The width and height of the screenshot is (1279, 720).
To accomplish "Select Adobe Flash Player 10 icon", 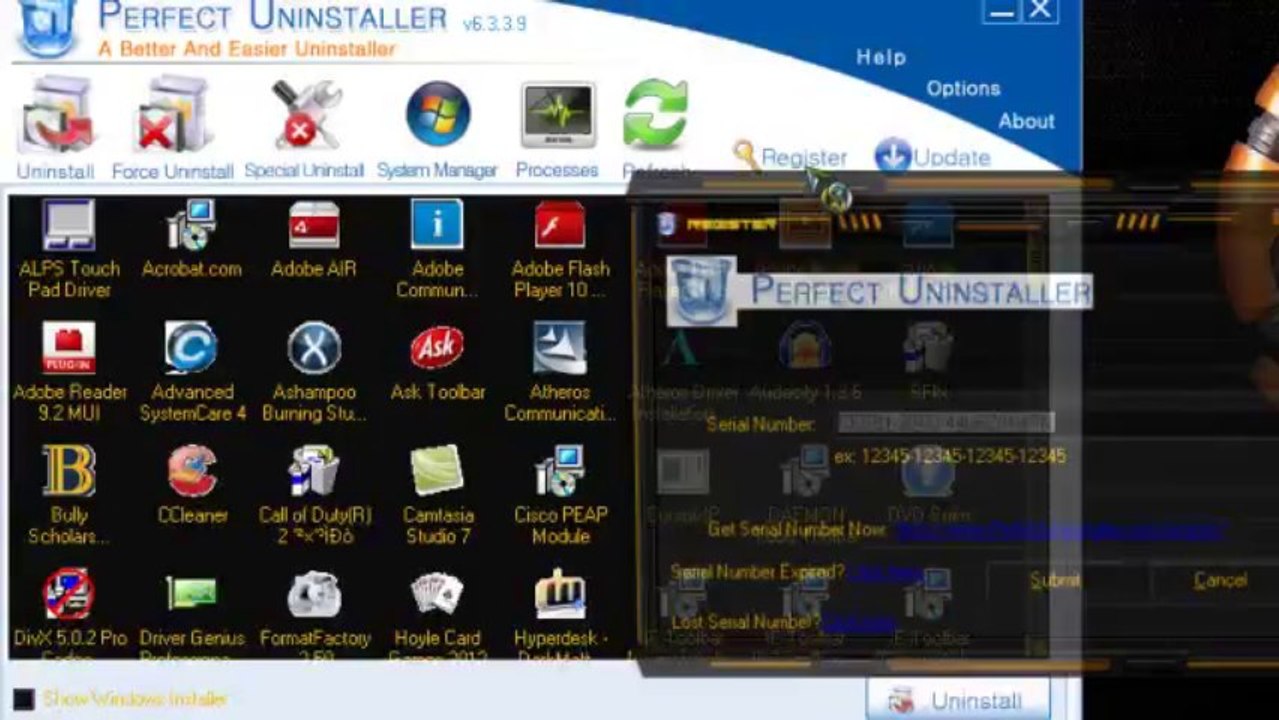I will 560,249.
